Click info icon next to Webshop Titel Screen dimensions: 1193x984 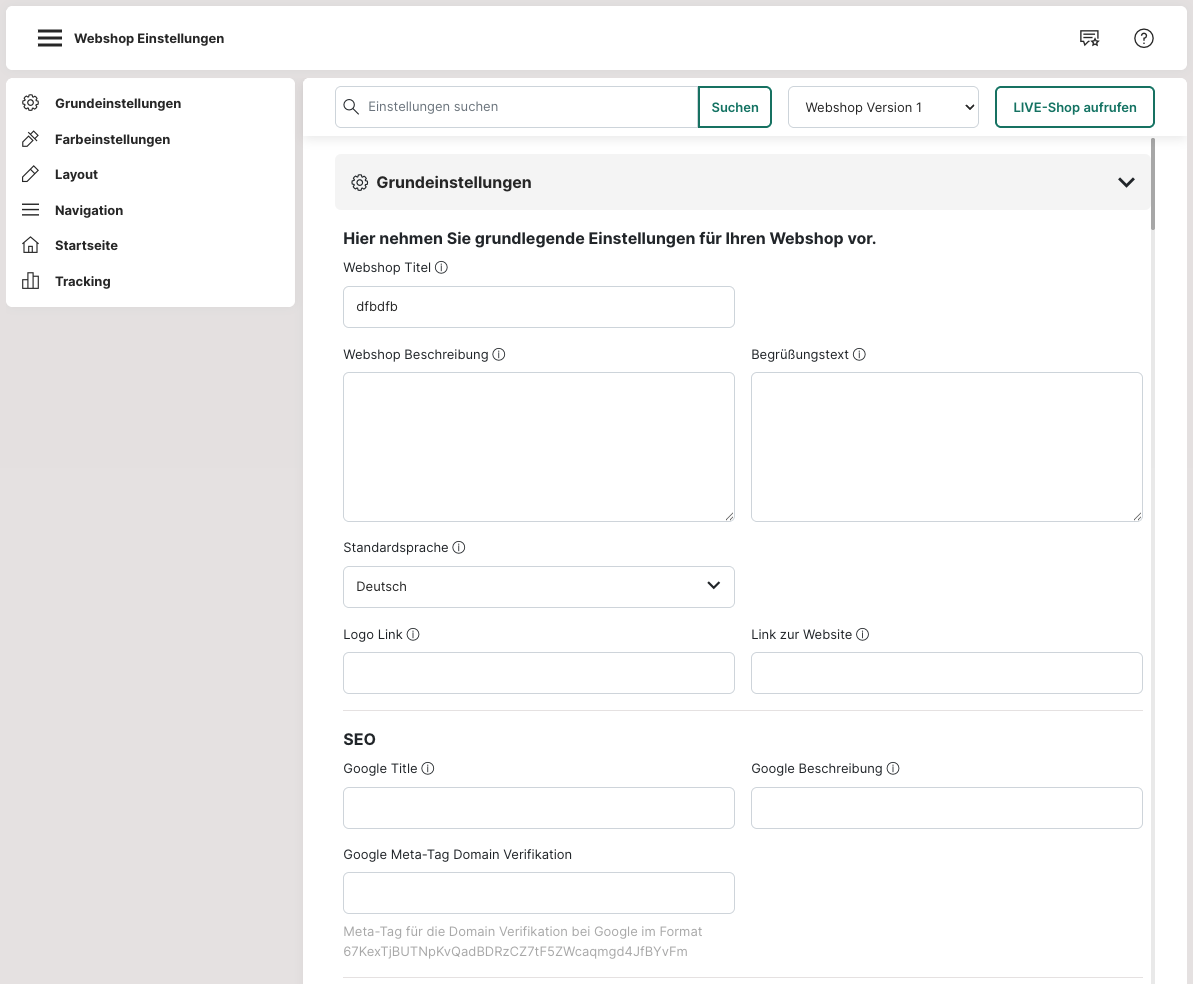tap(442, 268)
